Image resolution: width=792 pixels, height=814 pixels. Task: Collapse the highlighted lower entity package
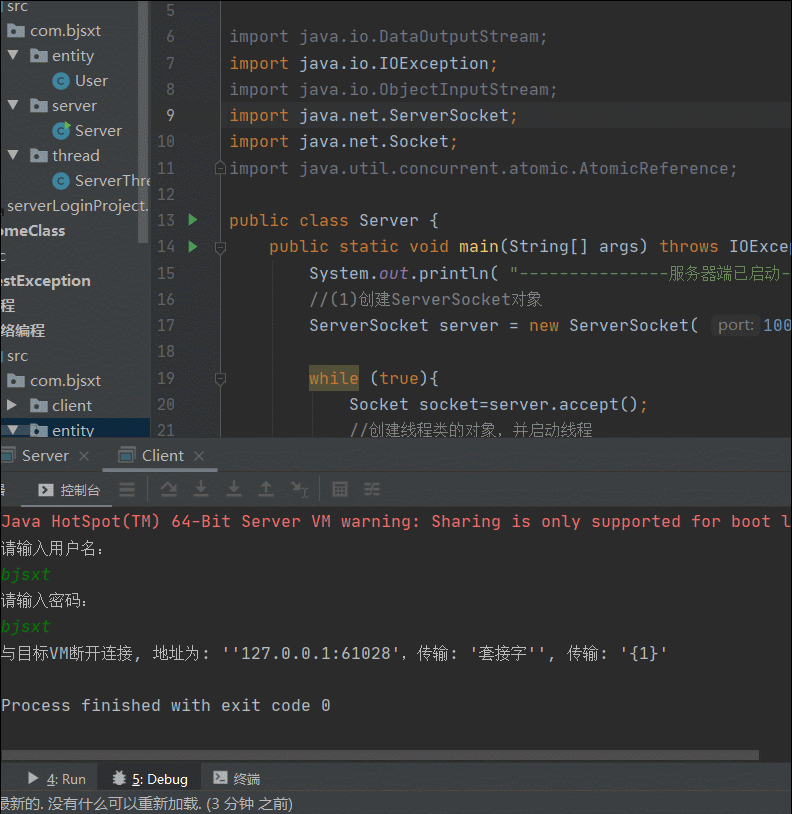(x=13, y=430)
